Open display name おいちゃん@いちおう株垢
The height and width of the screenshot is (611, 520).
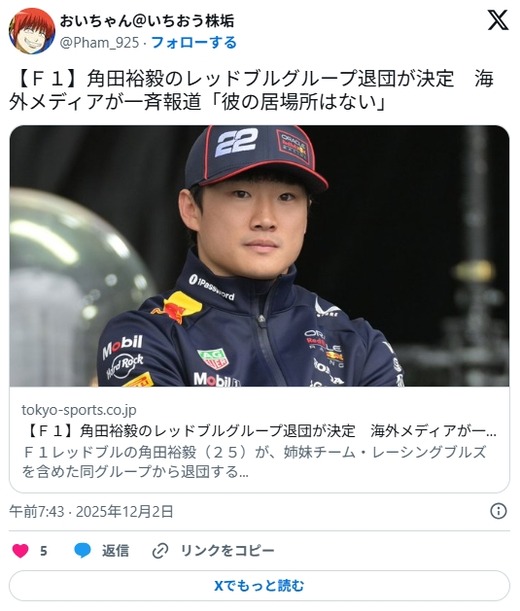tap(147, 21)
